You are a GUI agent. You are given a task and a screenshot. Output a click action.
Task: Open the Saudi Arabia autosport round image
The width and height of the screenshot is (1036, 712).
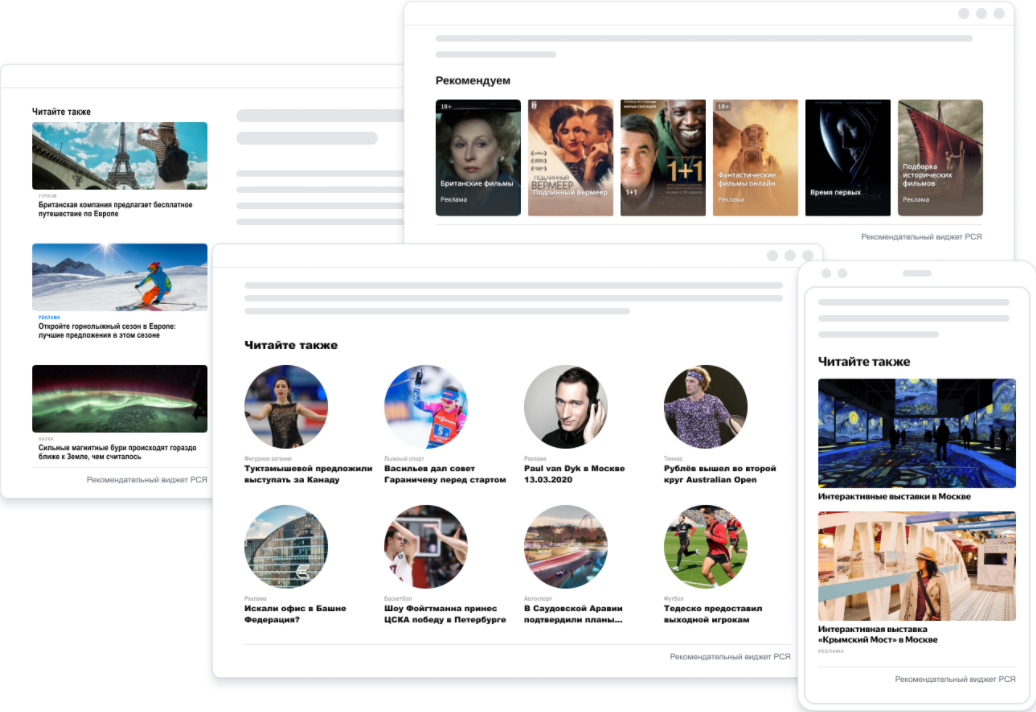tap(566, 546)
